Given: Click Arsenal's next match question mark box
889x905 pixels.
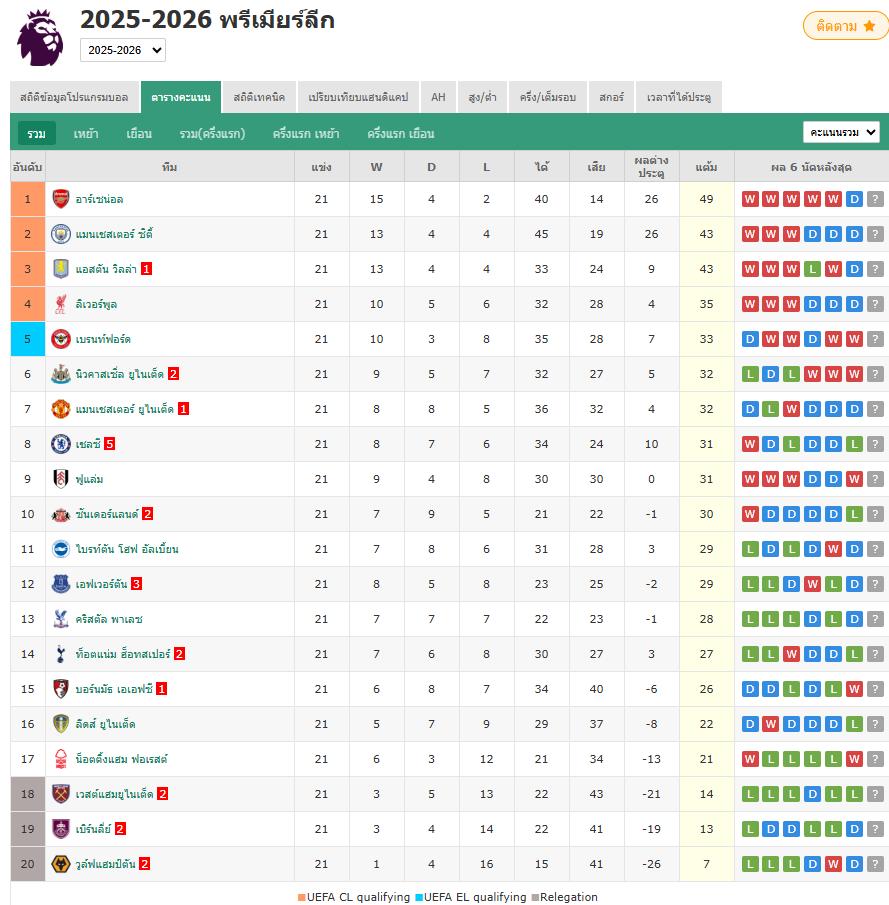Looking at the screenshot, I should pyautogui.click(x=875, y=199).
